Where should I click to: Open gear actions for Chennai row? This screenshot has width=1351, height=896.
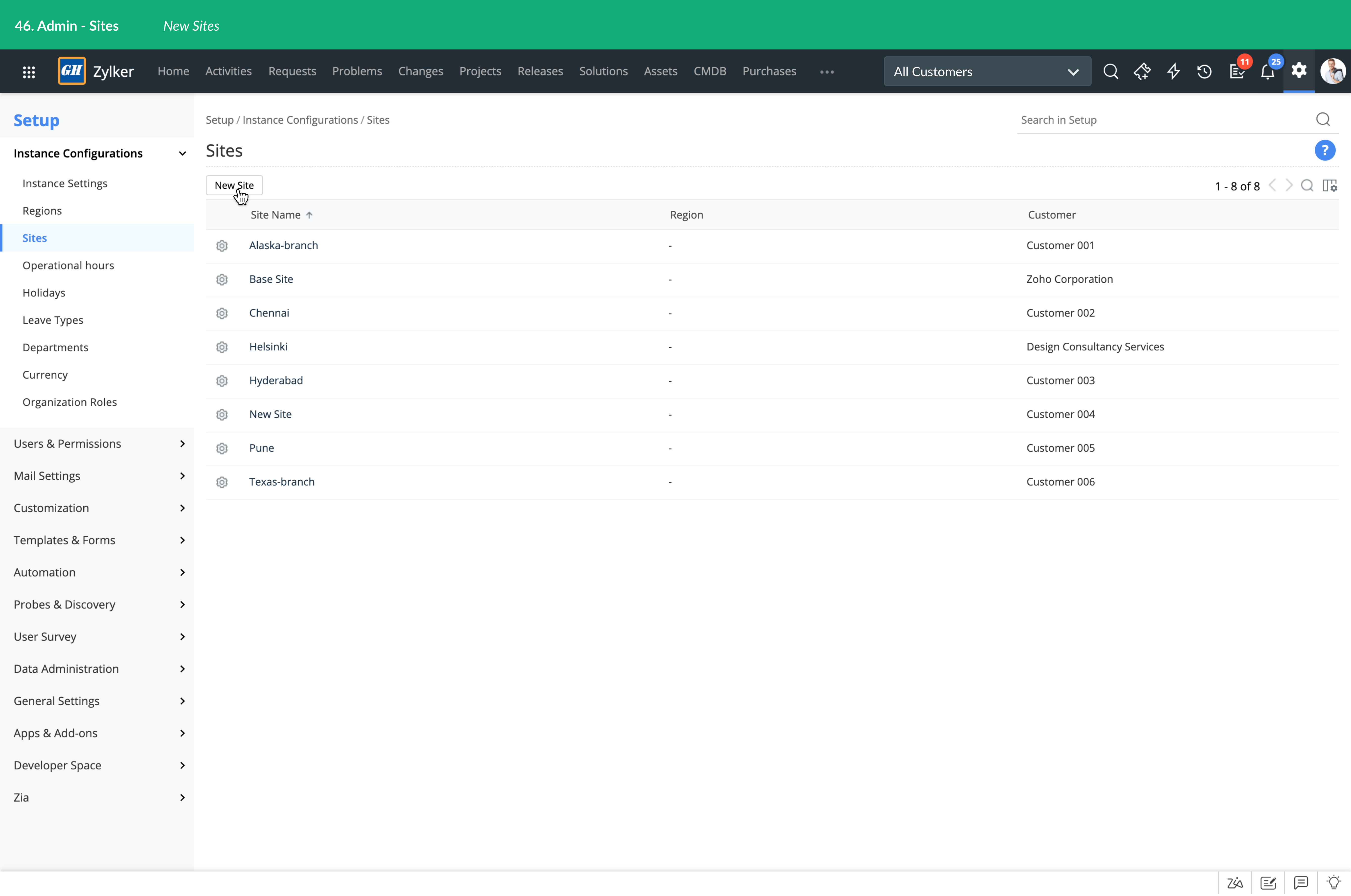click(x=222, y=313)
